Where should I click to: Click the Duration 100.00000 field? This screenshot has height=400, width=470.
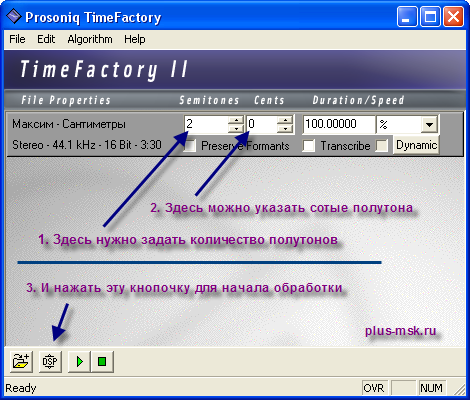tap(339, 124)
